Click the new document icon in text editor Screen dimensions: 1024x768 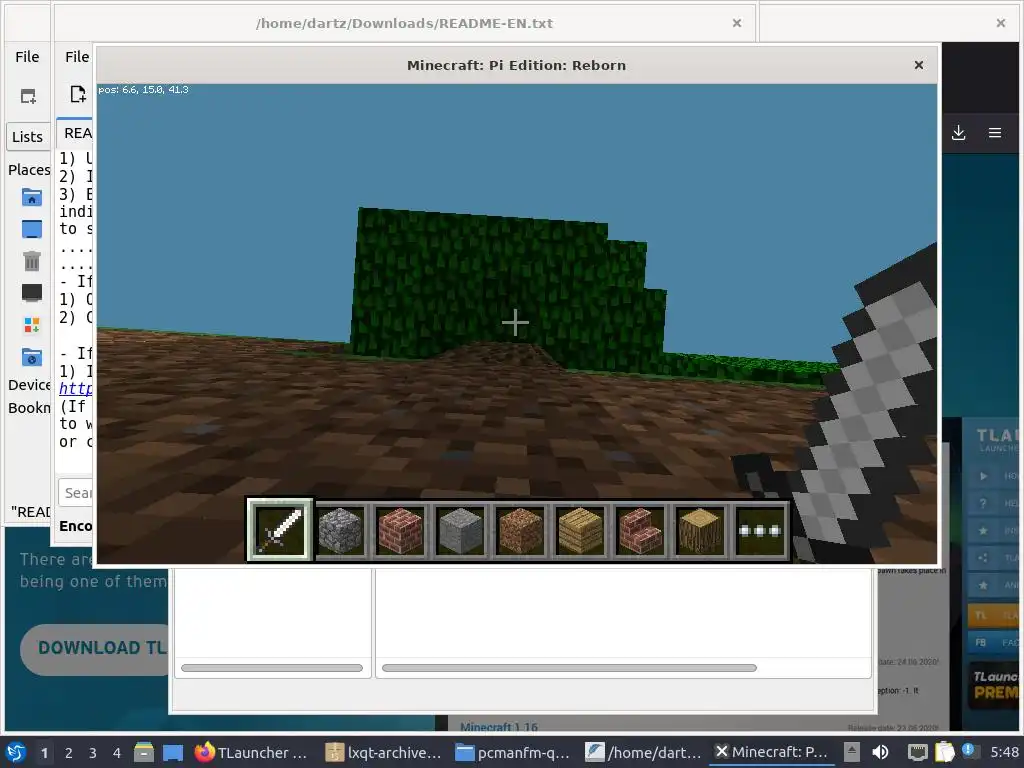click(x=78, y=94)
